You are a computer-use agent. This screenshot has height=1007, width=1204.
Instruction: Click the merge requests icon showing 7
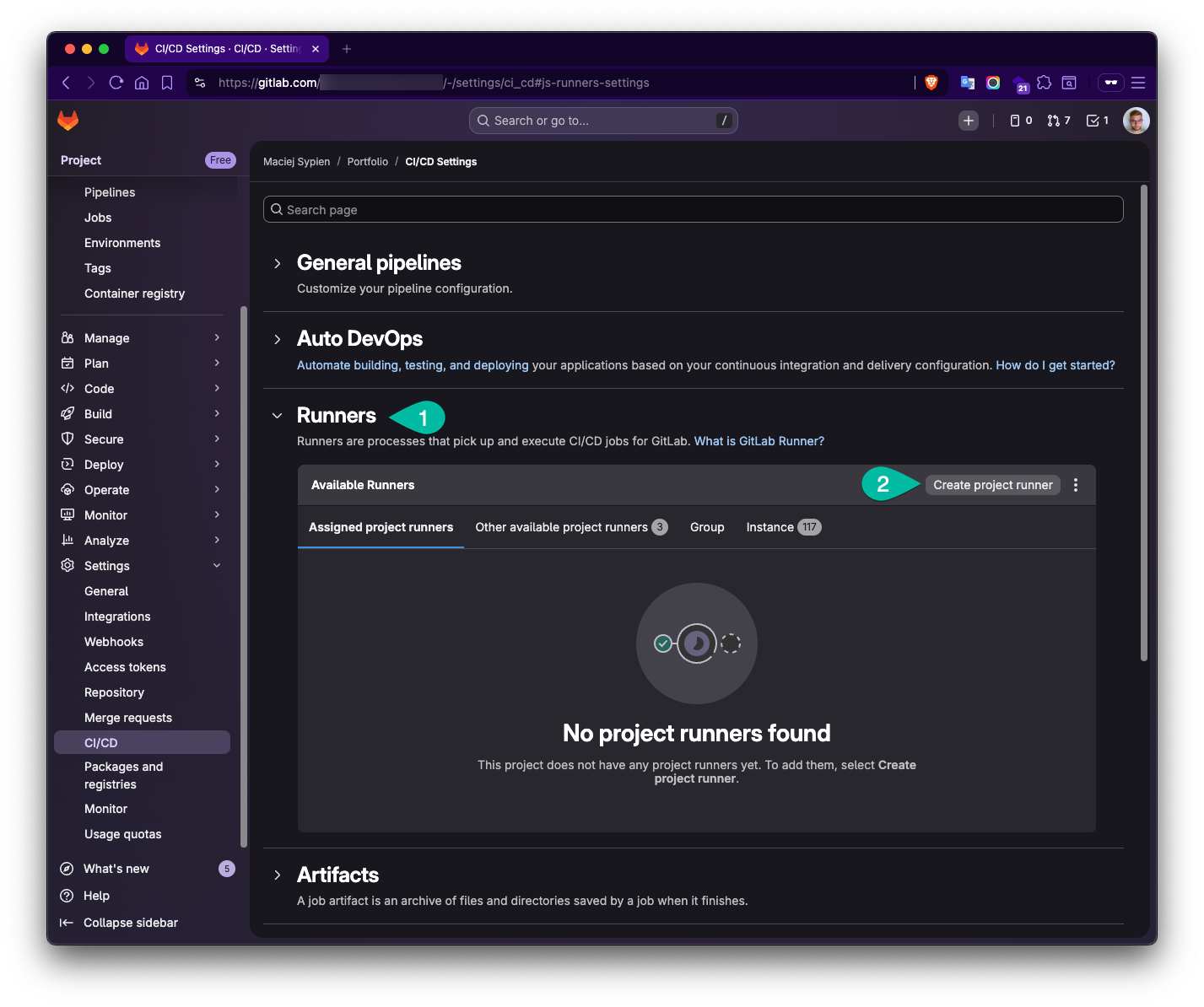click(1054, 120)
